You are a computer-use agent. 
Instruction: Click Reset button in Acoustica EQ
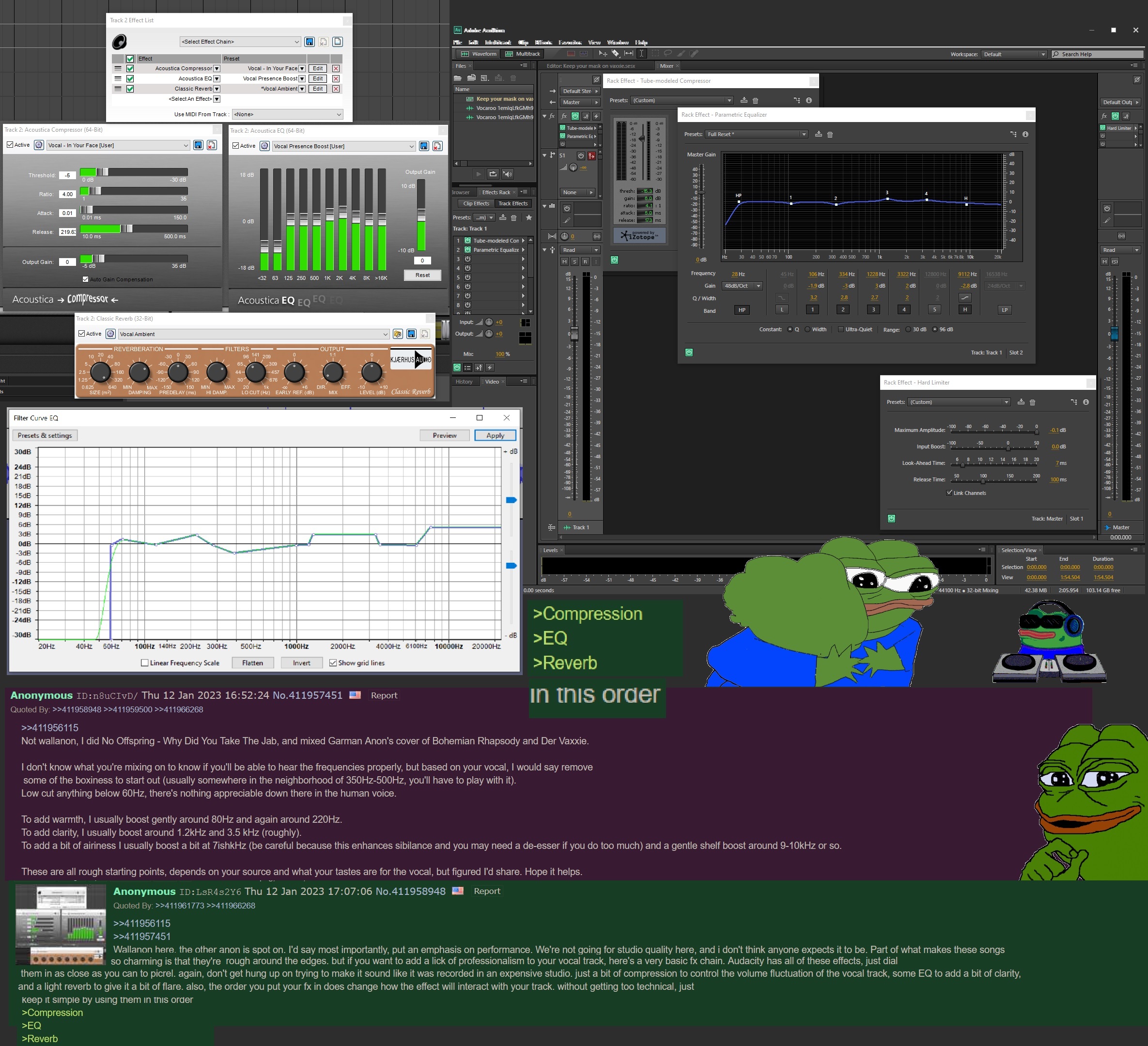[x=422, y=275]
